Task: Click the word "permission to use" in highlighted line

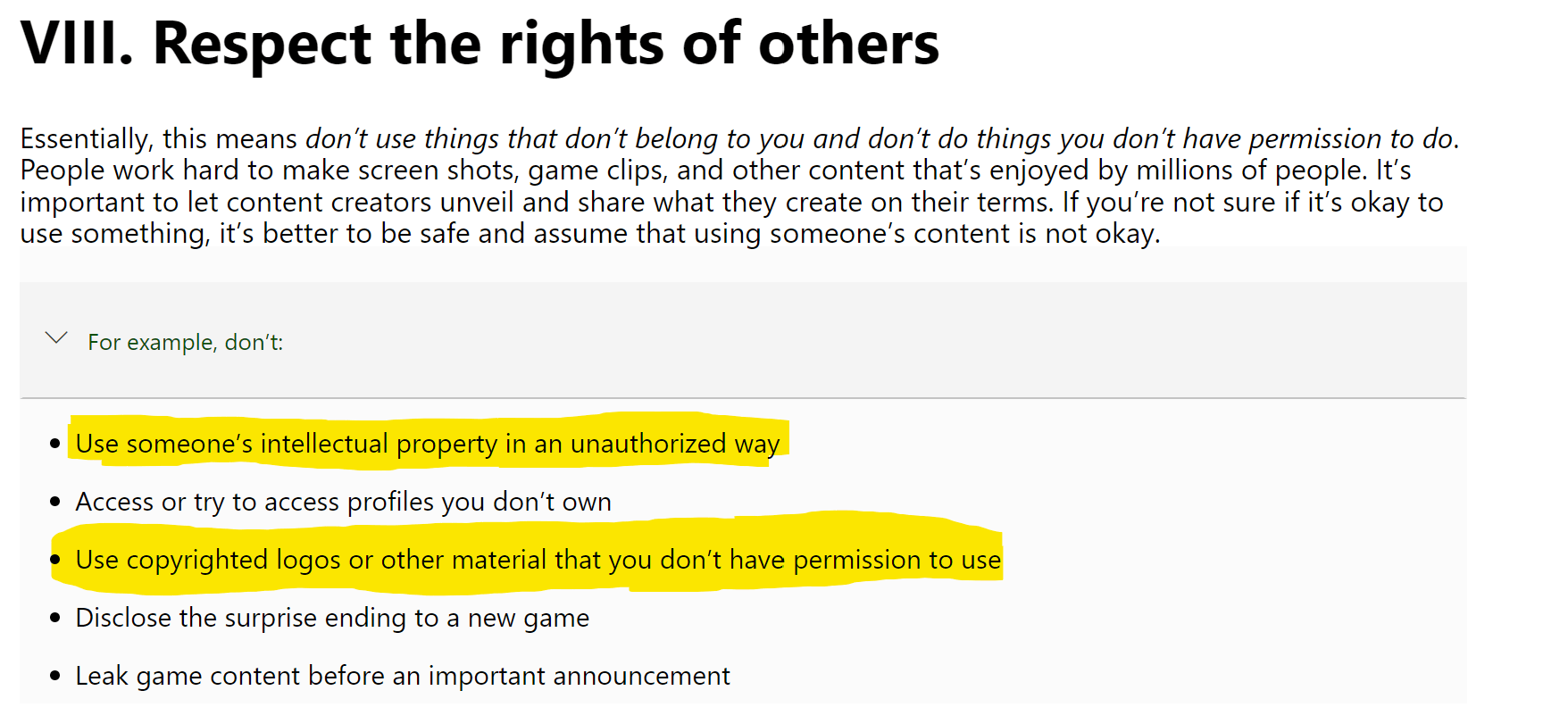Action: click(897, 560)
